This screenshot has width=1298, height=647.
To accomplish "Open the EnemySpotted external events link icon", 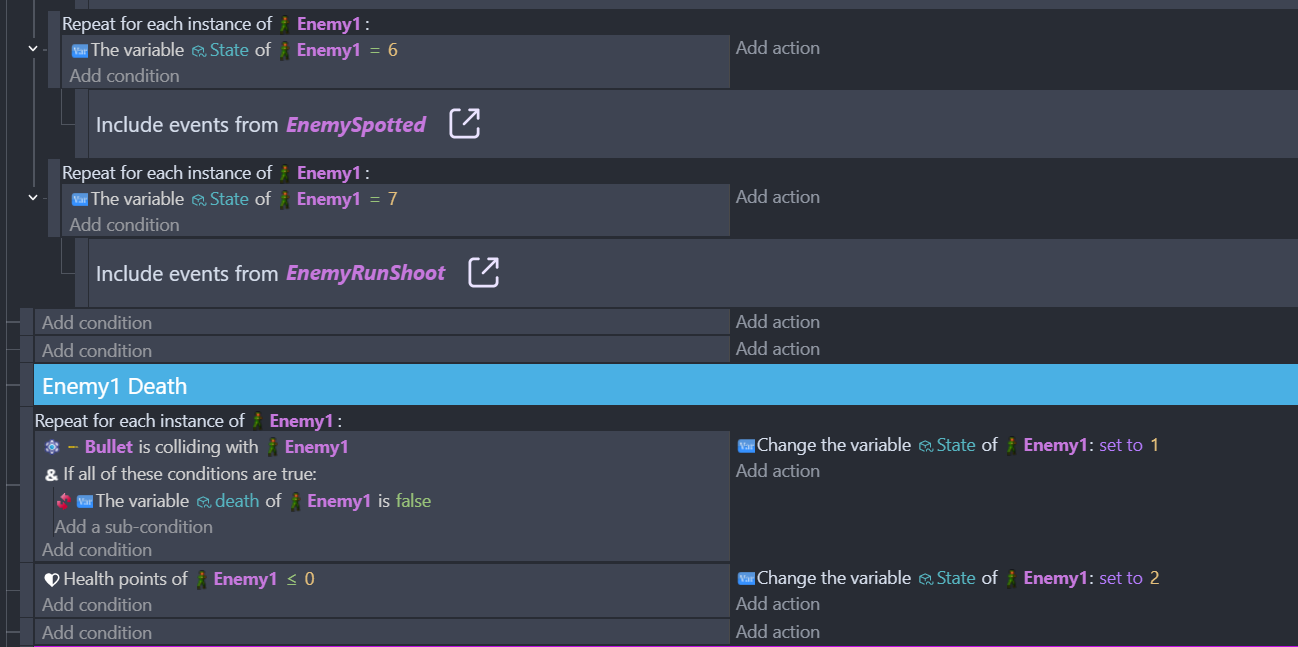I will (464, 124).
